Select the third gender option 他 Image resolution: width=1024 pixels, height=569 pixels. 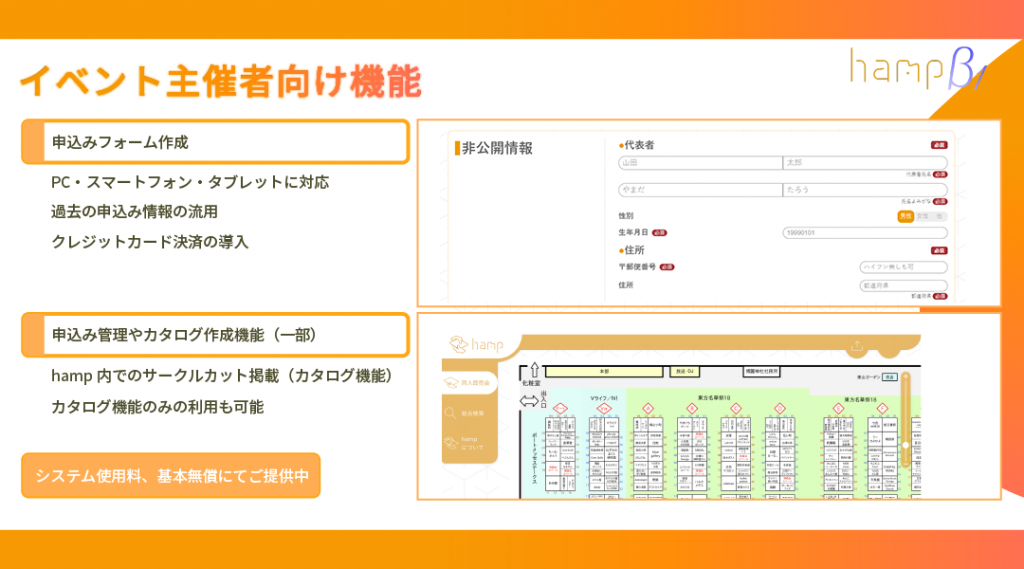pyautogui.click(x=939, y=216)
